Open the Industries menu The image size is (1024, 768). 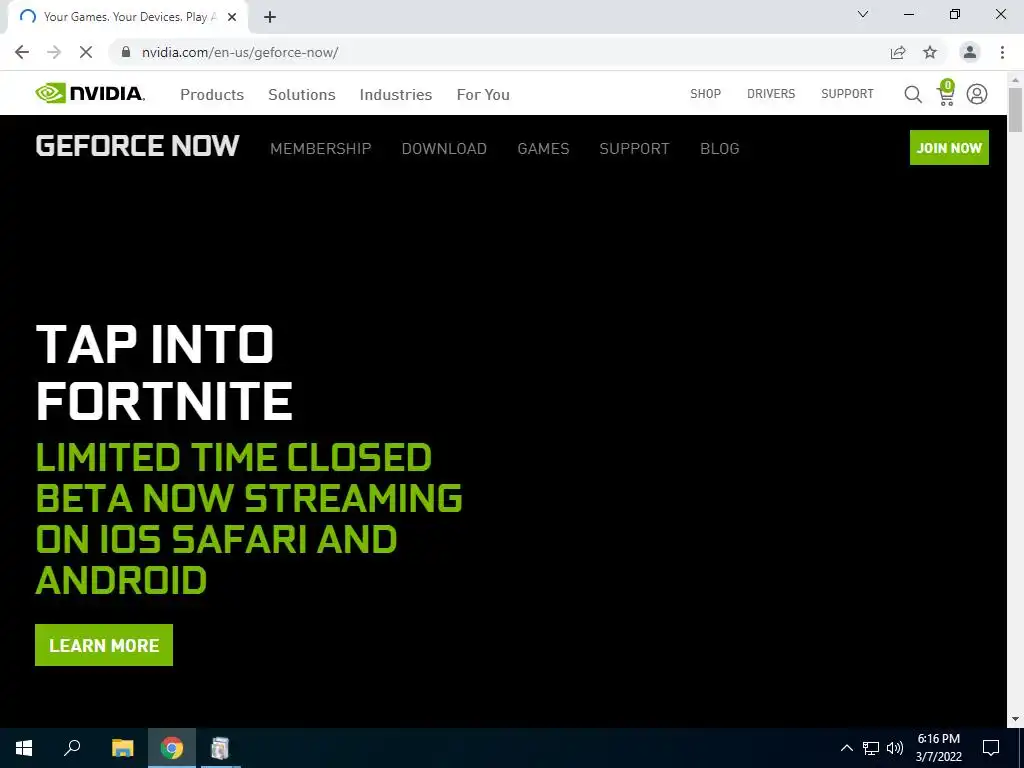click(x=396, y=95)
